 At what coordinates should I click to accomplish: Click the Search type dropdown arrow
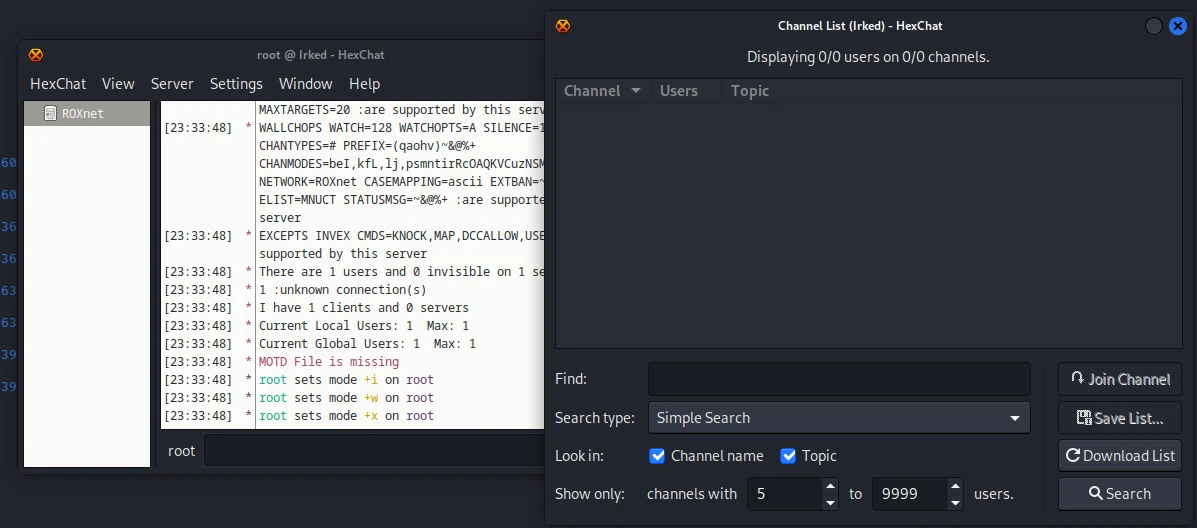1015,418
